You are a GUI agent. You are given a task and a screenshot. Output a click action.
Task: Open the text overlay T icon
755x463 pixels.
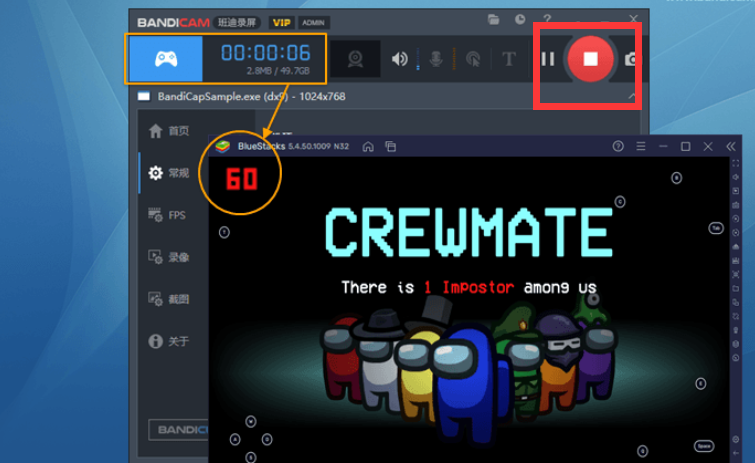tap(508, 59)
